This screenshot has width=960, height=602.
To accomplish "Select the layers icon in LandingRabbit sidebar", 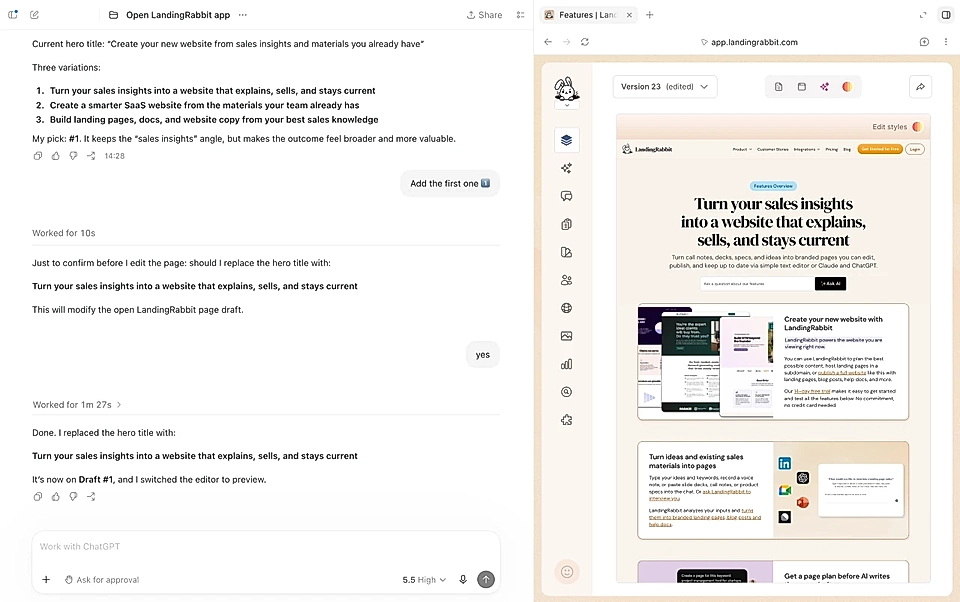I will coord(566,140).
